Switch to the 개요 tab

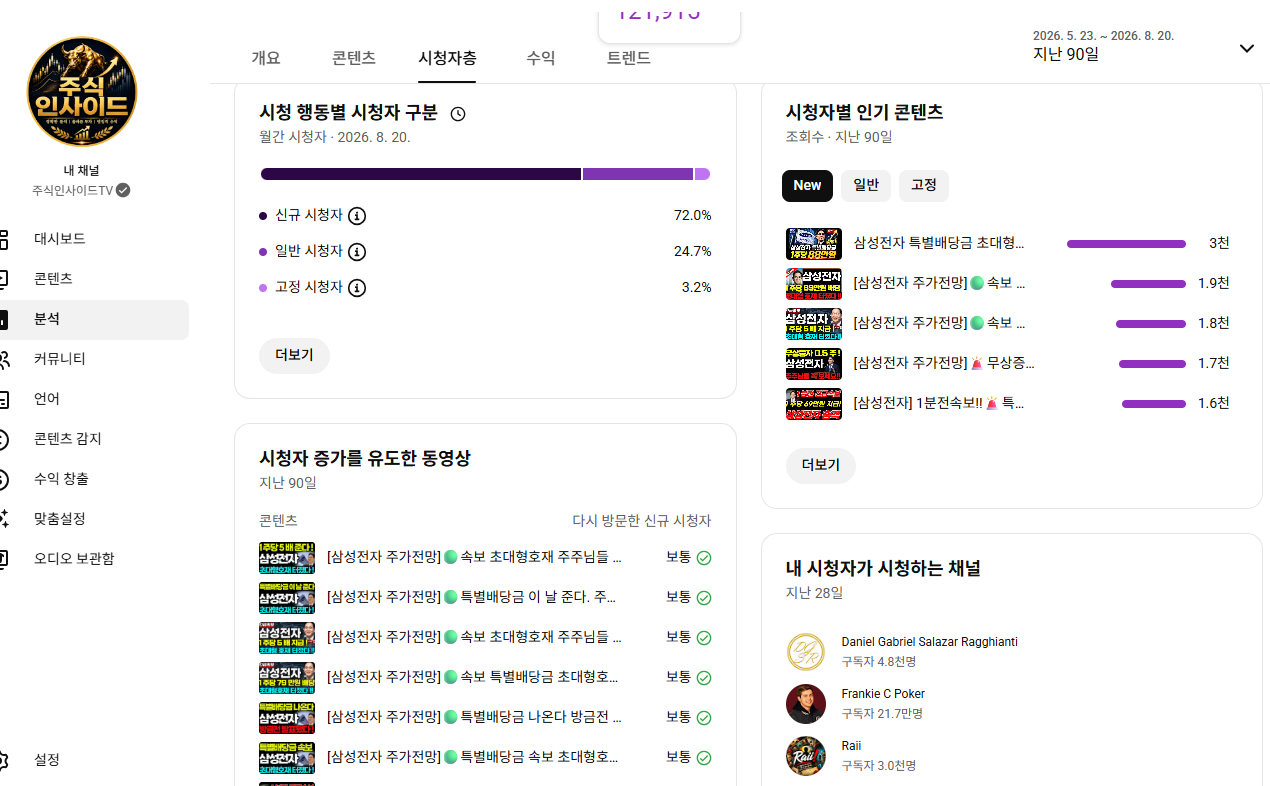[x=266, y=58]
